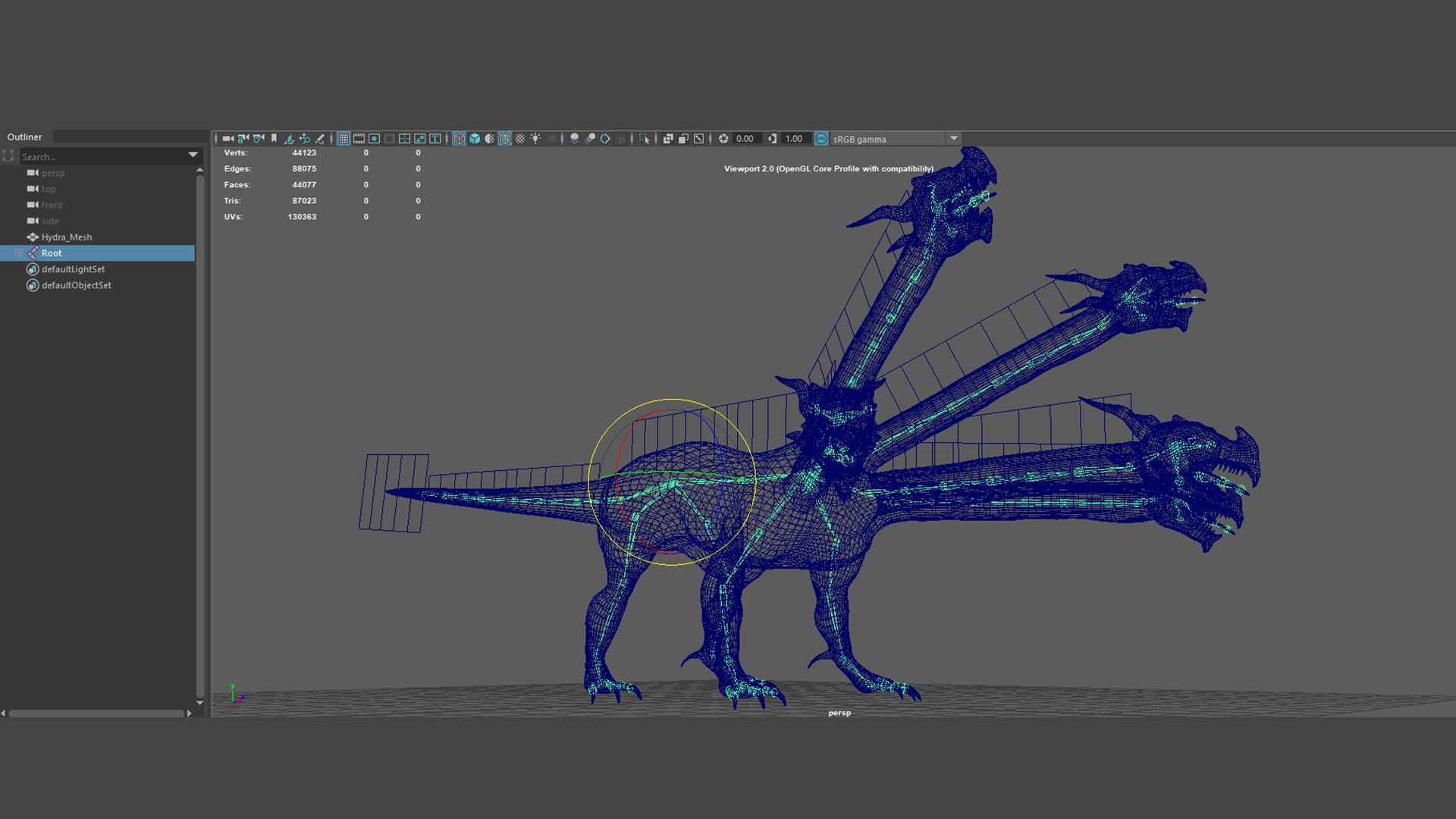Click the Tris count 87023
The image size is (1456, 819).
304,200
